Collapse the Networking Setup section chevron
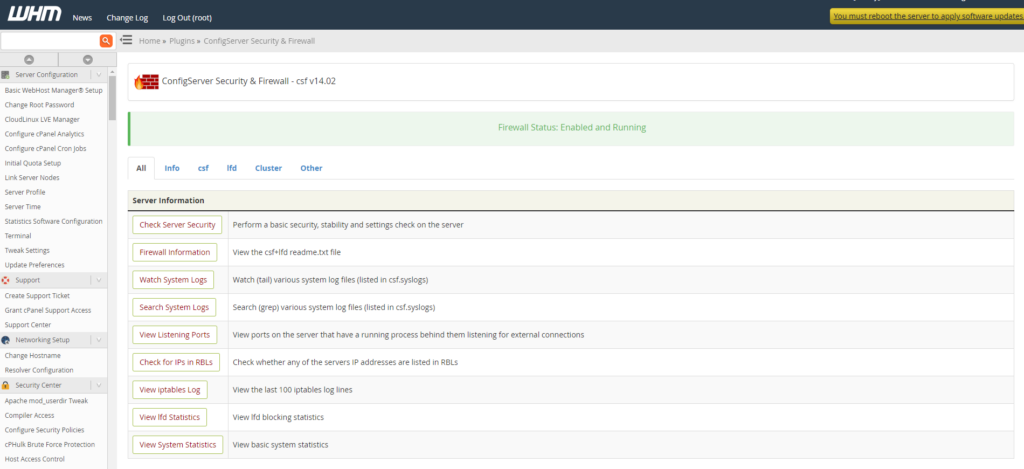Screen dimensions: 1024x469 pyautogui.click(x=99, y=340)
